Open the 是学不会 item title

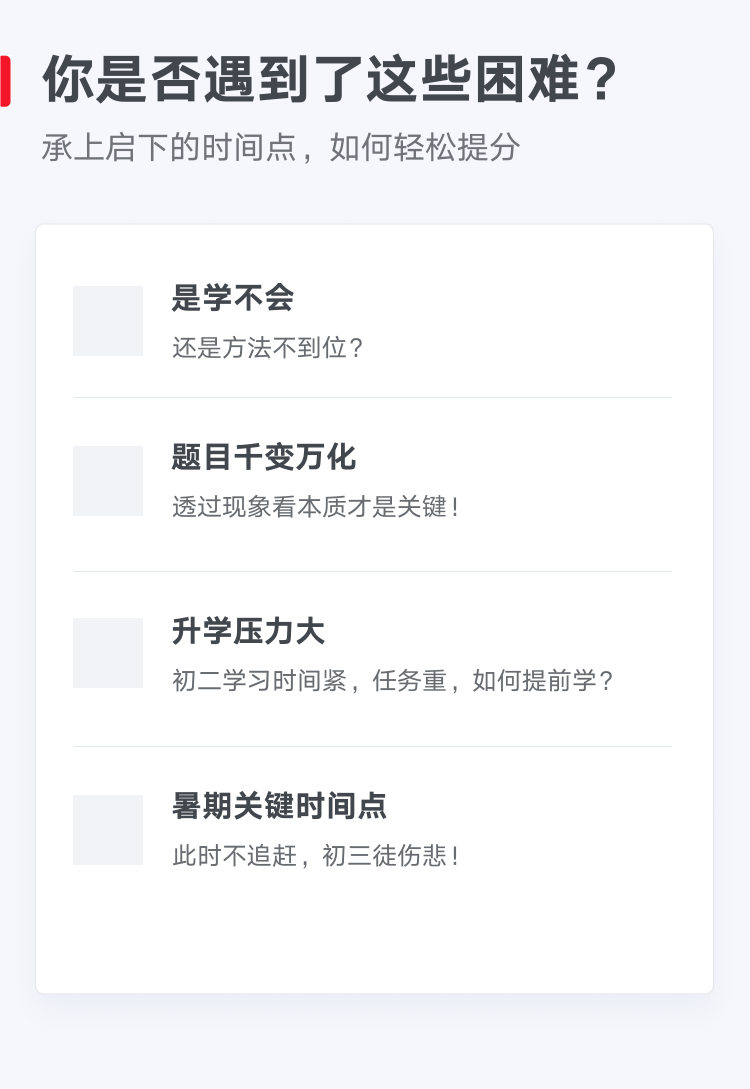[x=233, y=298]
